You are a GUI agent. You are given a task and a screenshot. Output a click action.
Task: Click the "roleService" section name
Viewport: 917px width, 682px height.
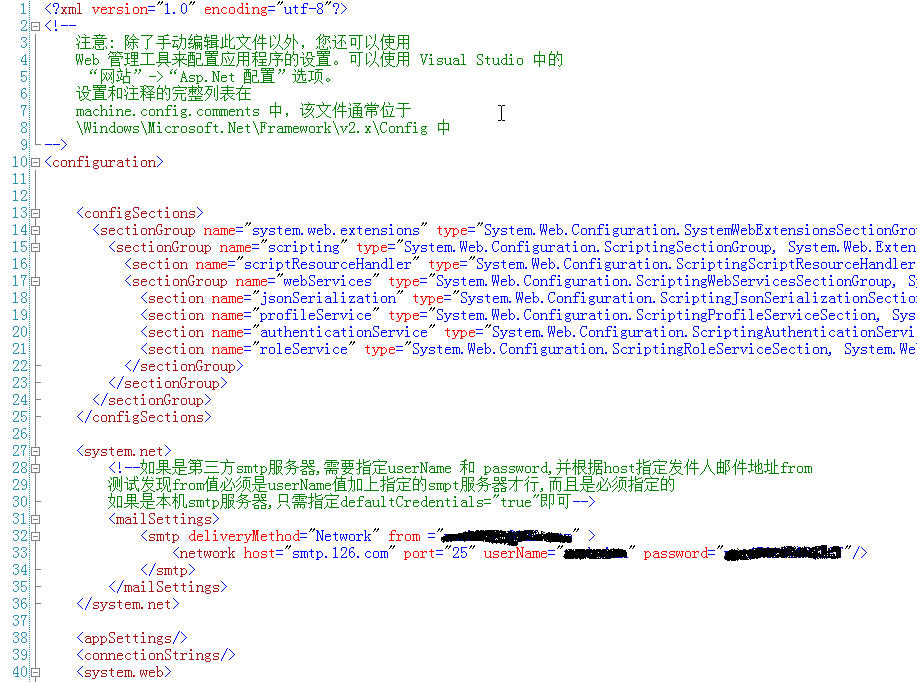[x=304, y=349]
